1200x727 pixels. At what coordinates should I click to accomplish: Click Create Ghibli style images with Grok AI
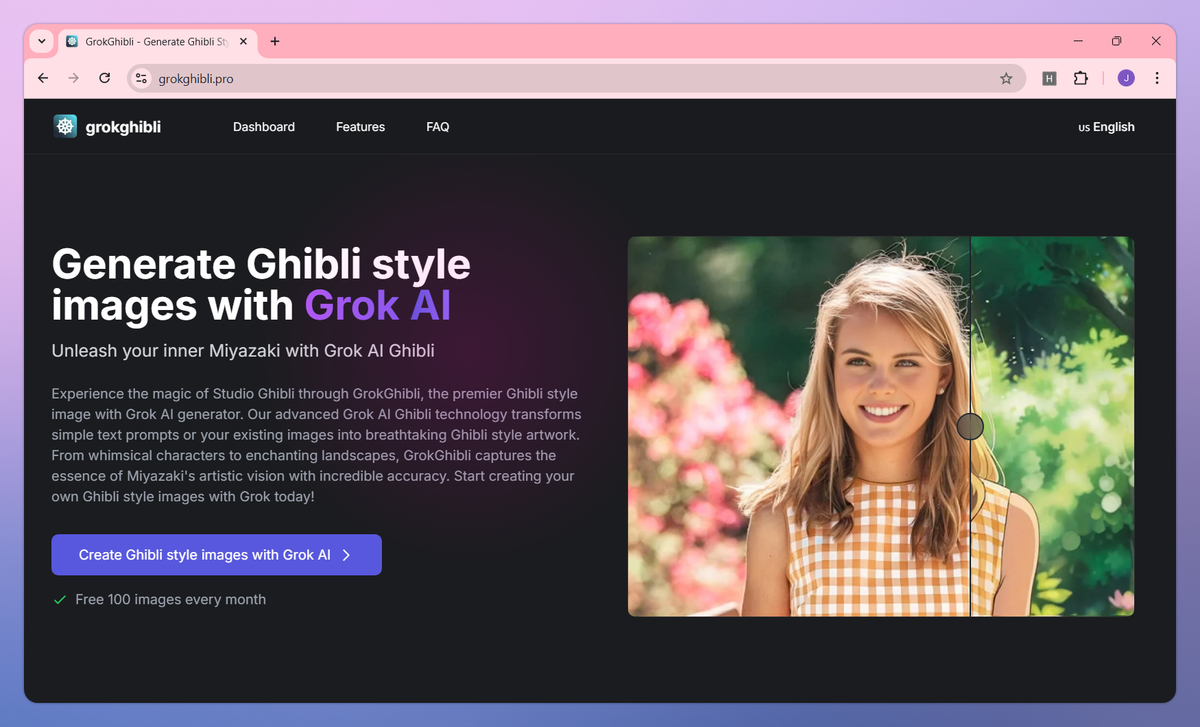click(x=216, y=555)
